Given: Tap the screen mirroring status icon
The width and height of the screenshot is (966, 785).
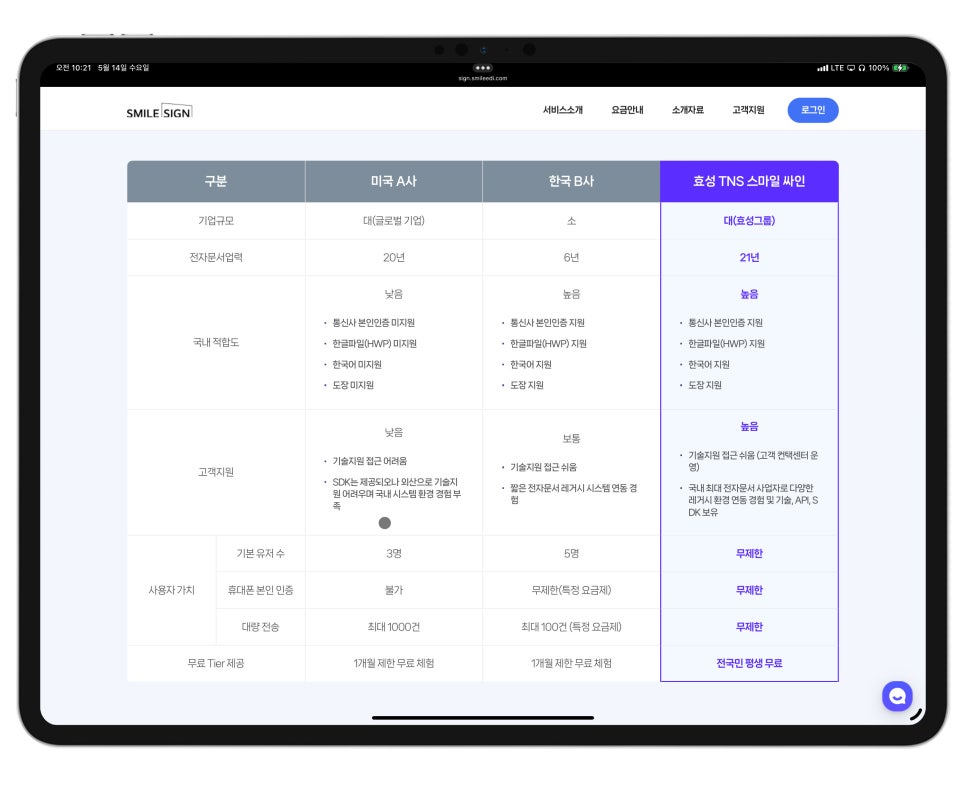Looking at the screenshot, I should [850, 68].
